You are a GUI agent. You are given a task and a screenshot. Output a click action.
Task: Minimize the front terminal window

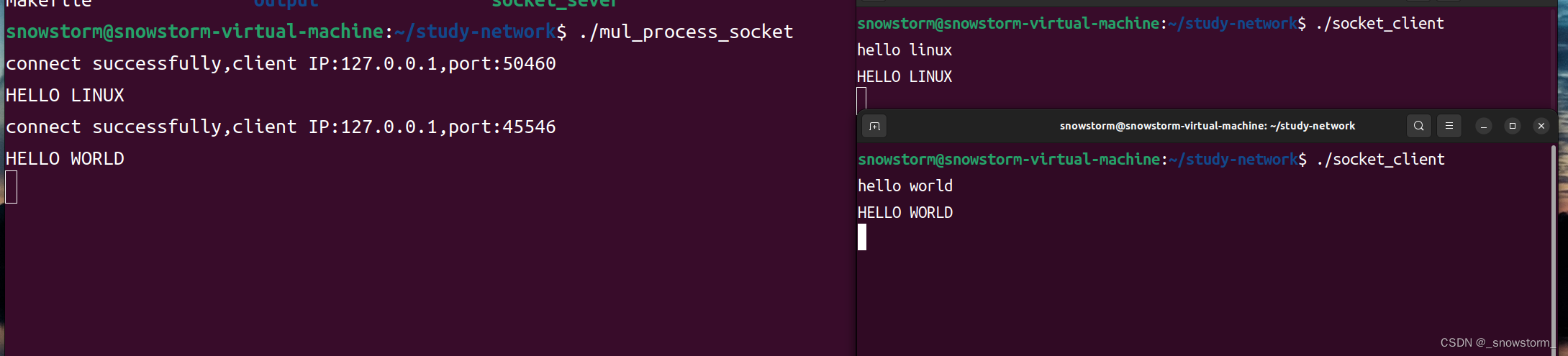tap(1484, 126)
